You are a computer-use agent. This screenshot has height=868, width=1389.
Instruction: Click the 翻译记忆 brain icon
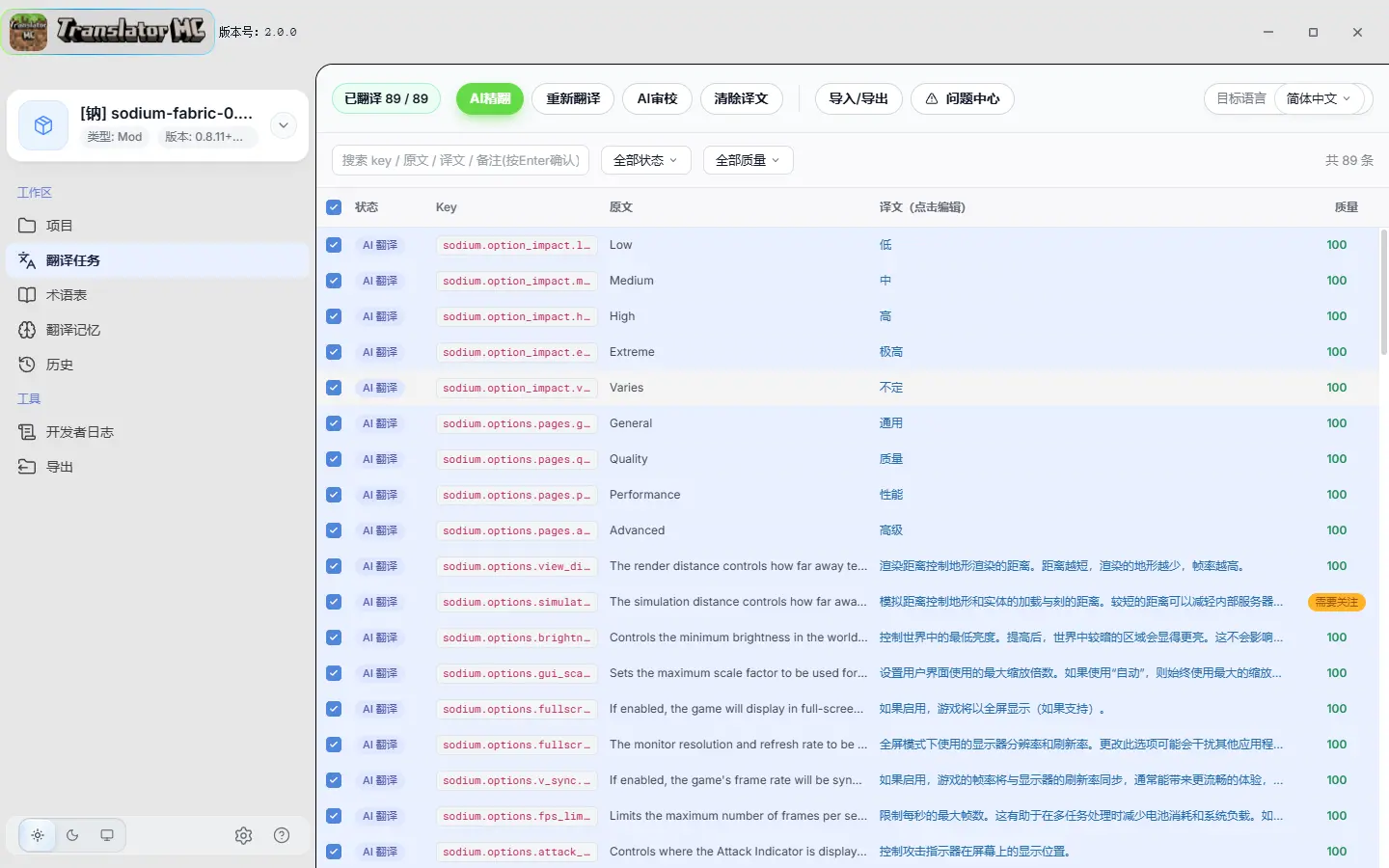(27, 330)
